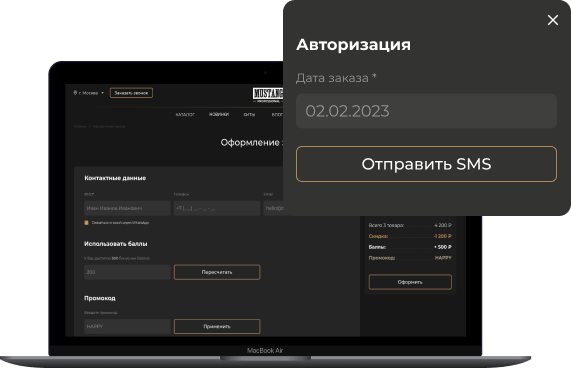Open the Хиты menu item
This screenshot has height=368, width=571.
[x=249, y=114]
